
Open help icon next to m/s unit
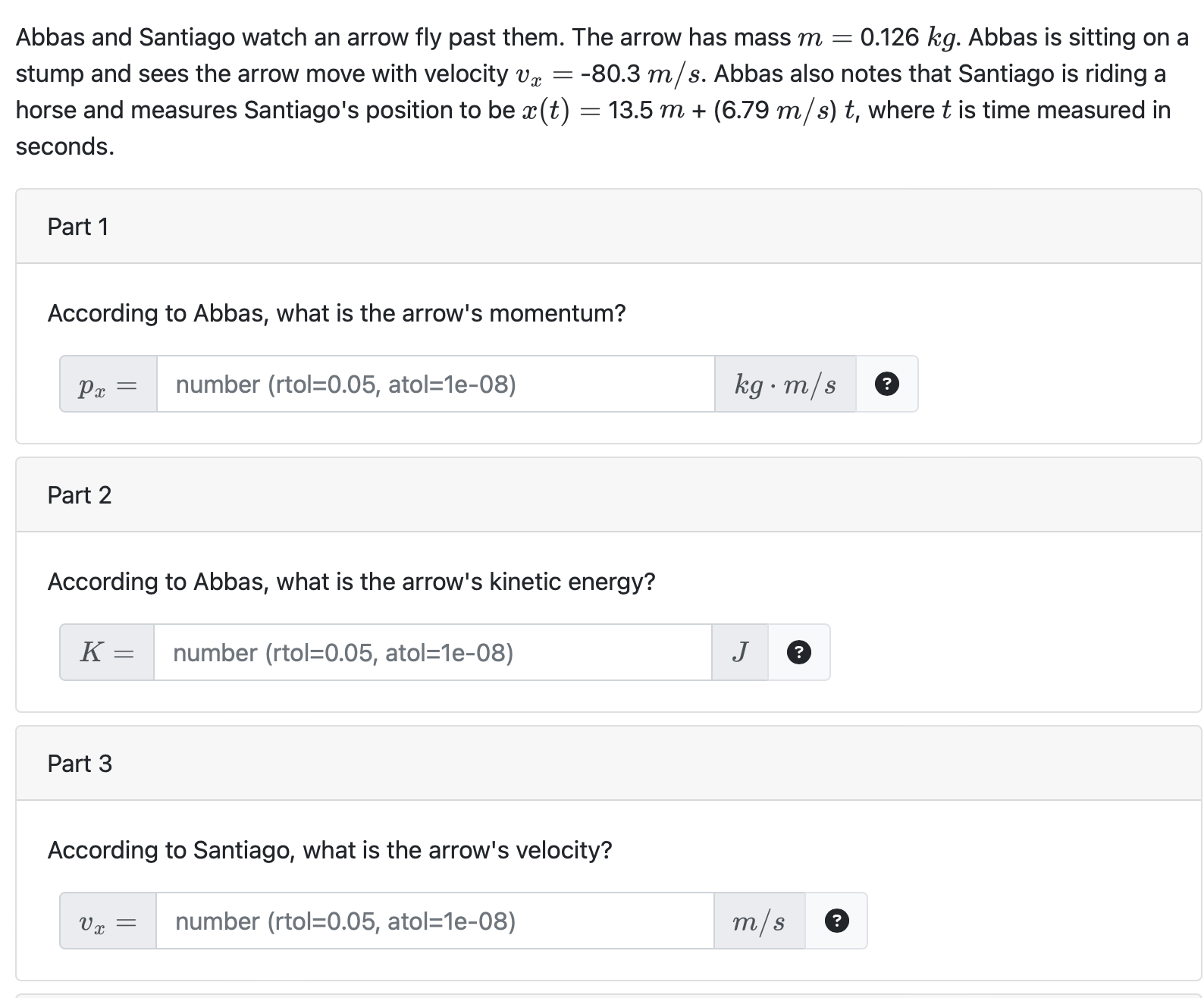click(836, 921)
